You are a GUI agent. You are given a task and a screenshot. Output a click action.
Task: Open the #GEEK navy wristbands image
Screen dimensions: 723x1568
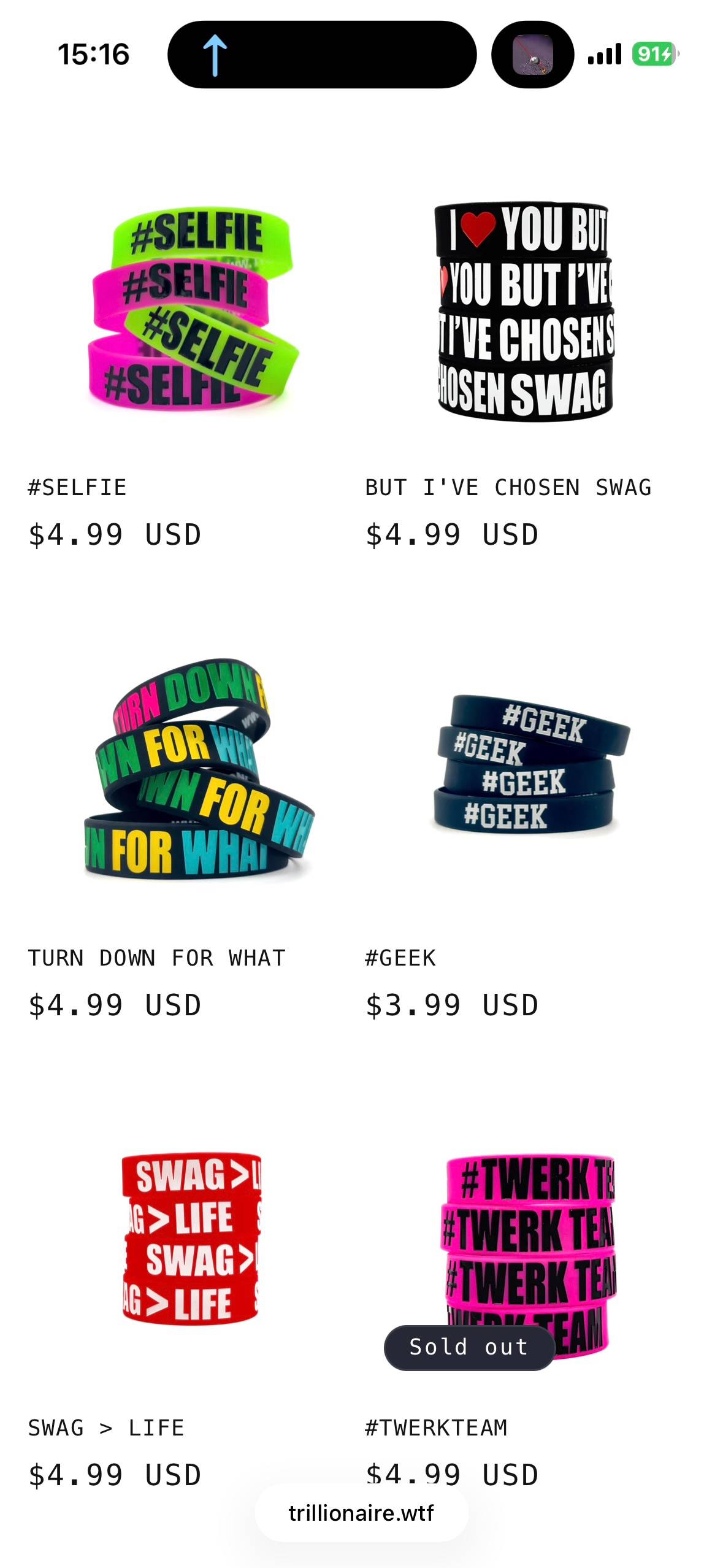click(530, 764)
